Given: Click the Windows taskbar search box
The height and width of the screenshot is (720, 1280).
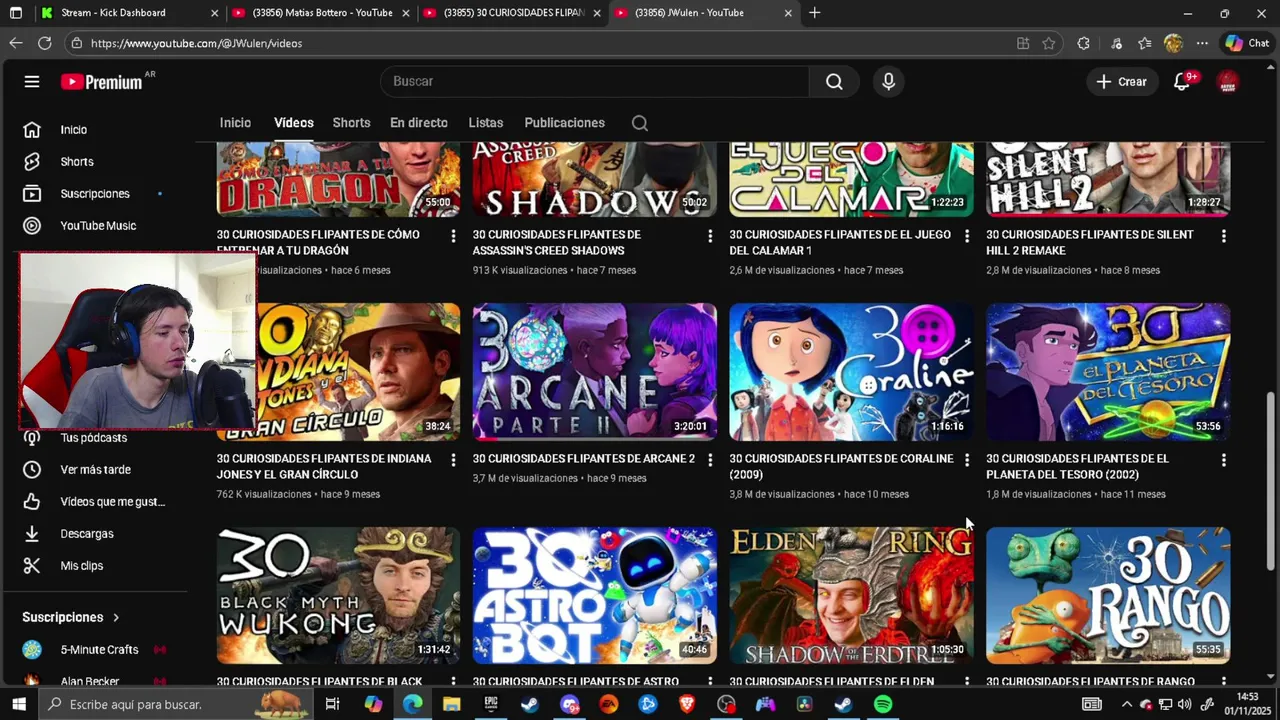Looking at the screenshot, I should pyautogui.click(x=178, y=704).
